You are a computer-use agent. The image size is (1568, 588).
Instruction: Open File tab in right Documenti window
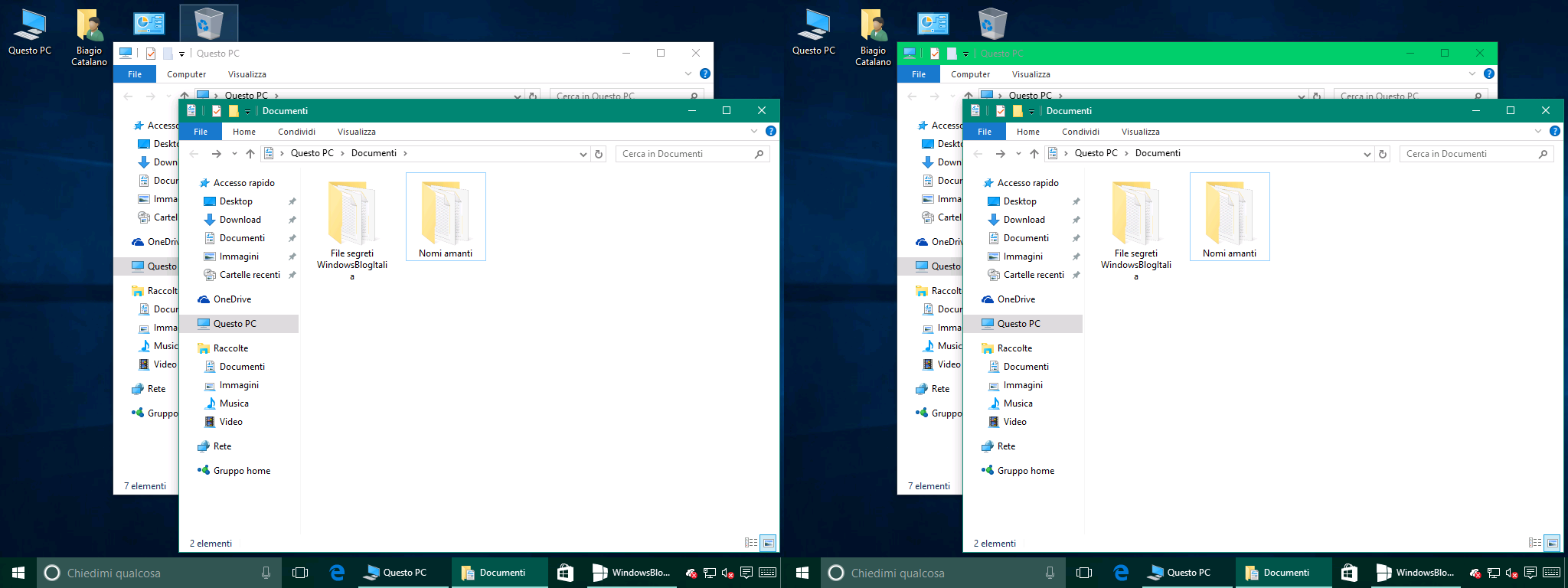[985, 132]
